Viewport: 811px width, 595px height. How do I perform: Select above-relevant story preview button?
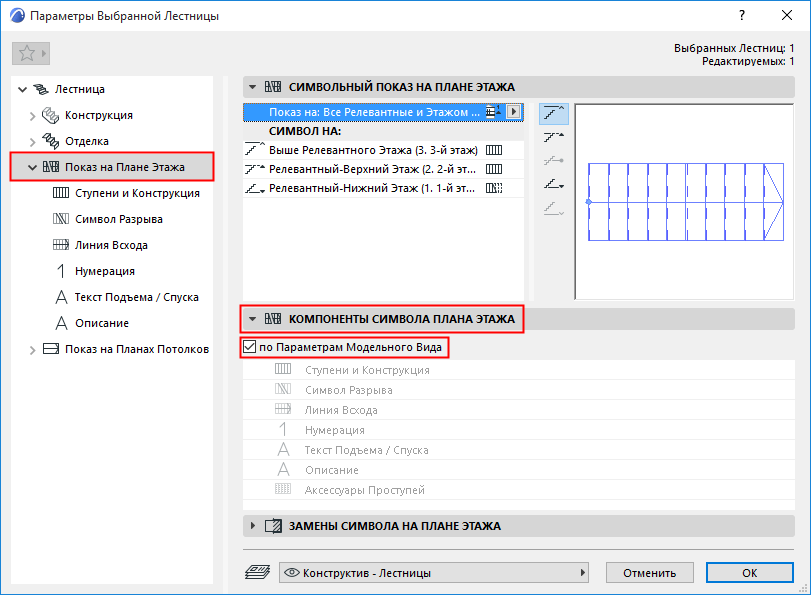coord(553,113)
